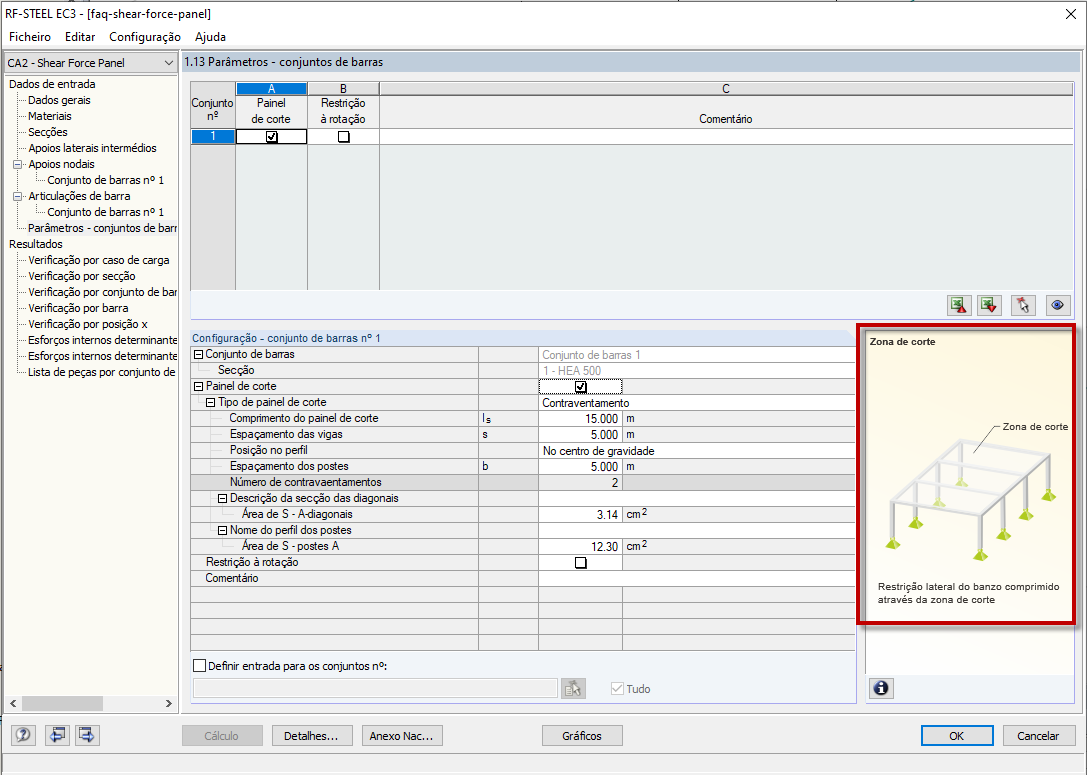
Task: Collapse Tipo de painel de corte group
Action: pos(211,403)
